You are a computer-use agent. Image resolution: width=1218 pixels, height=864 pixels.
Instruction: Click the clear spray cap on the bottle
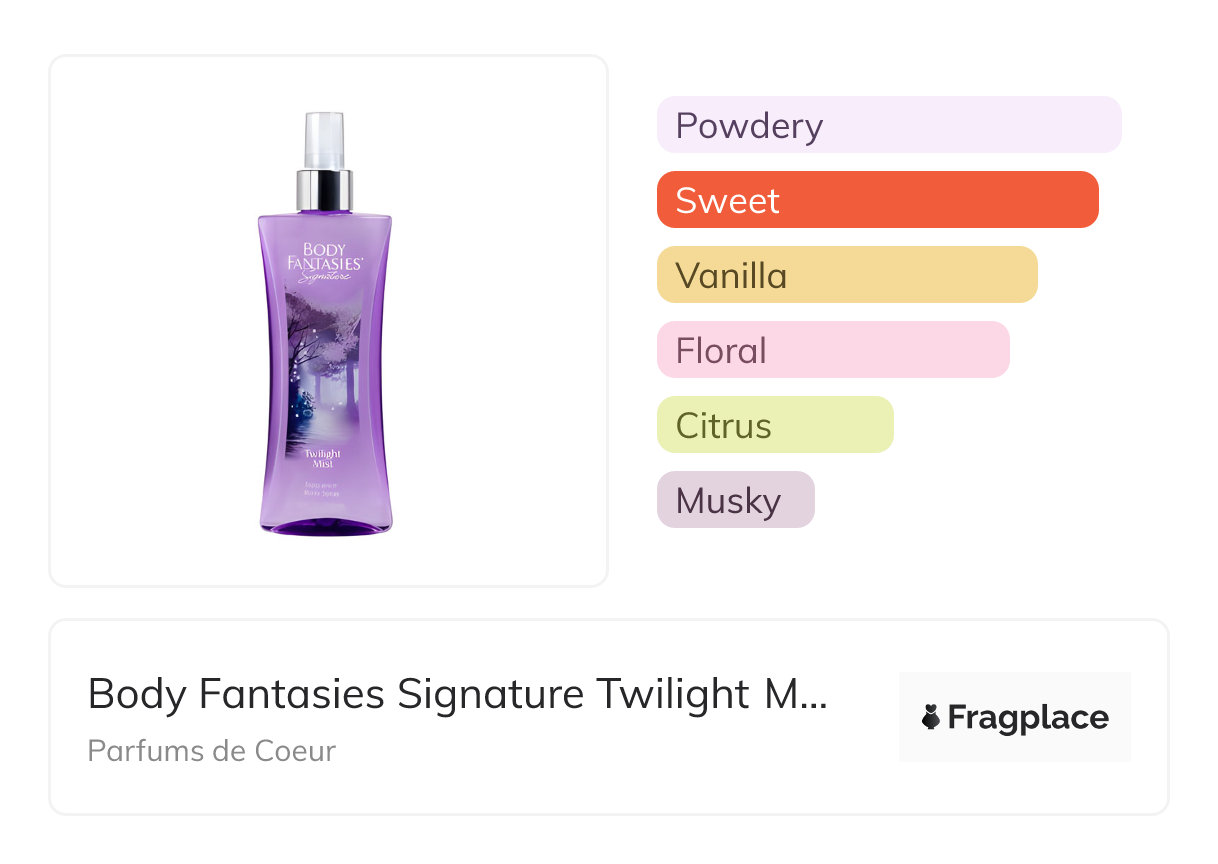tap(324, 140)
